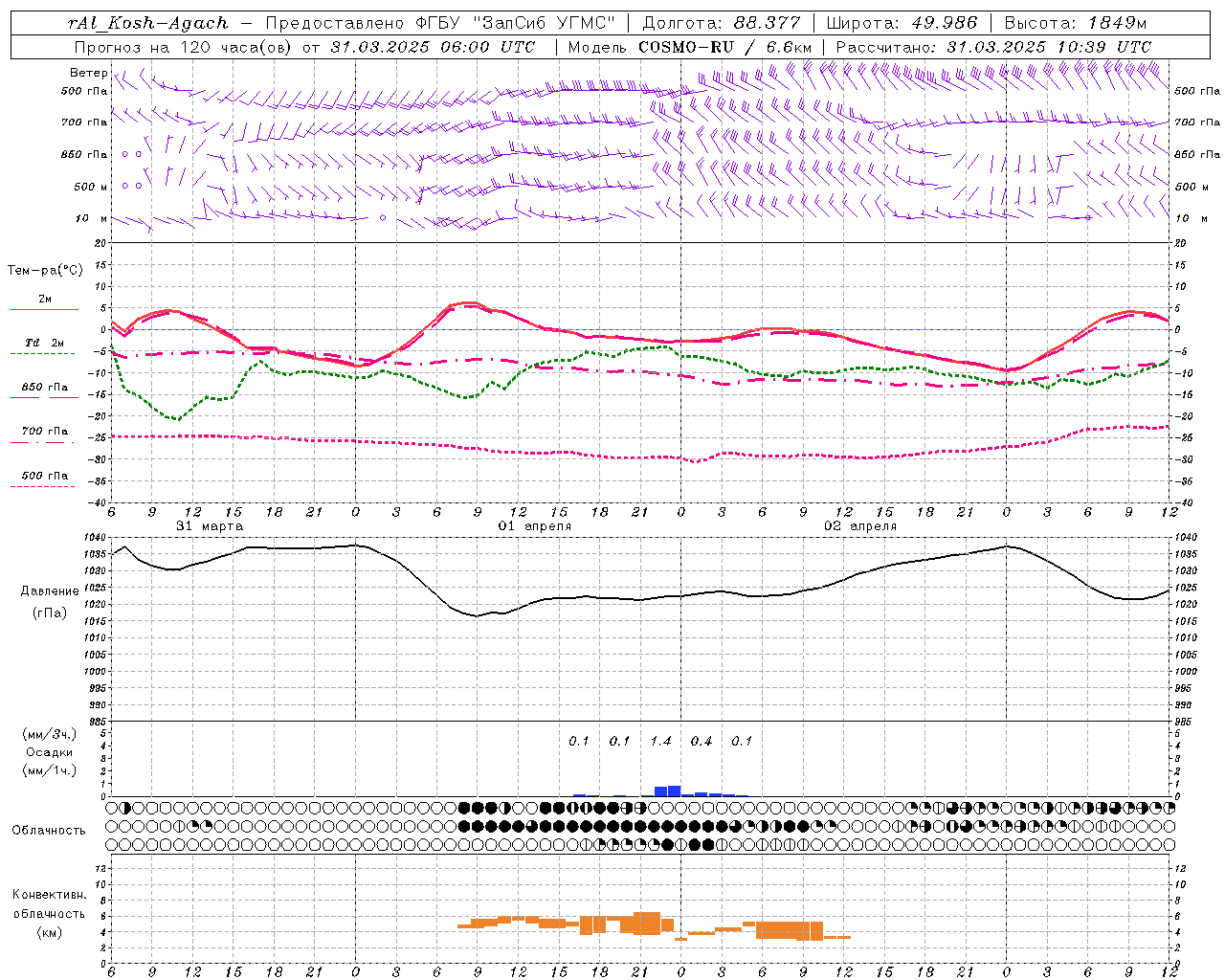Click the calculation time Рассчитано: 31.03.2025 10:39 UTC
This screenshot has height=980, width=1225.
click(993, 47)
